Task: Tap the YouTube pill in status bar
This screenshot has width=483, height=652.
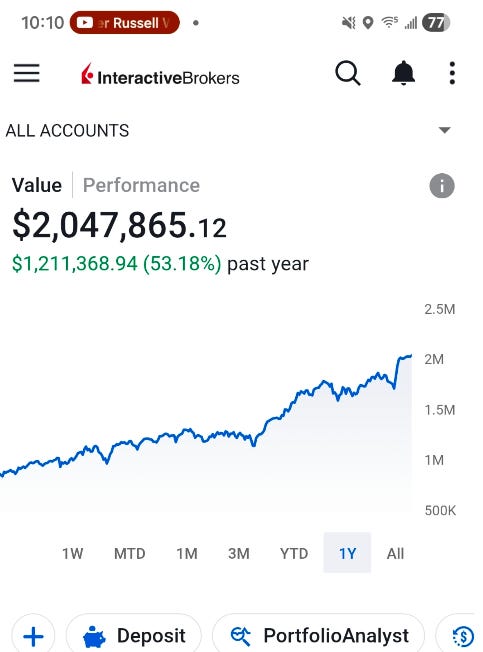Action: click(x=125, y=22)
